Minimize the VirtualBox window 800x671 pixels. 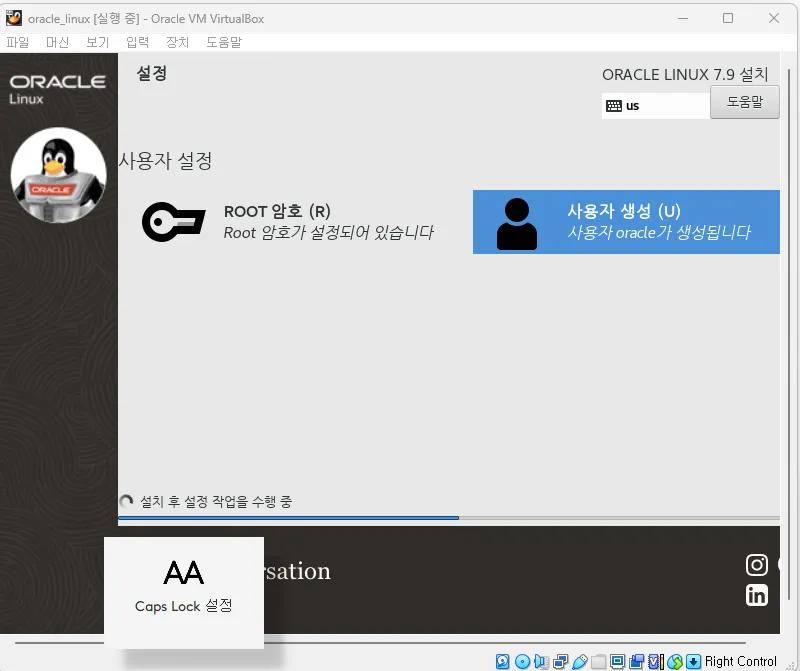pyautogui.click(x=683, y=18)
